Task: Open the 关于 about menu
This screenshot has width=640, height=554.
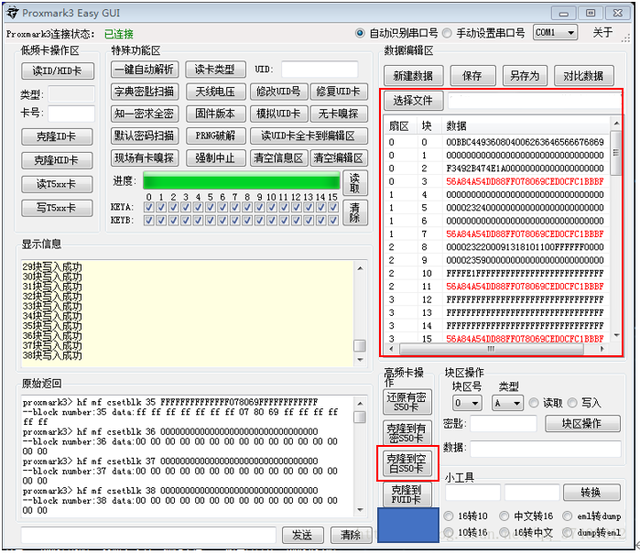Action: [x=602, y=33]
